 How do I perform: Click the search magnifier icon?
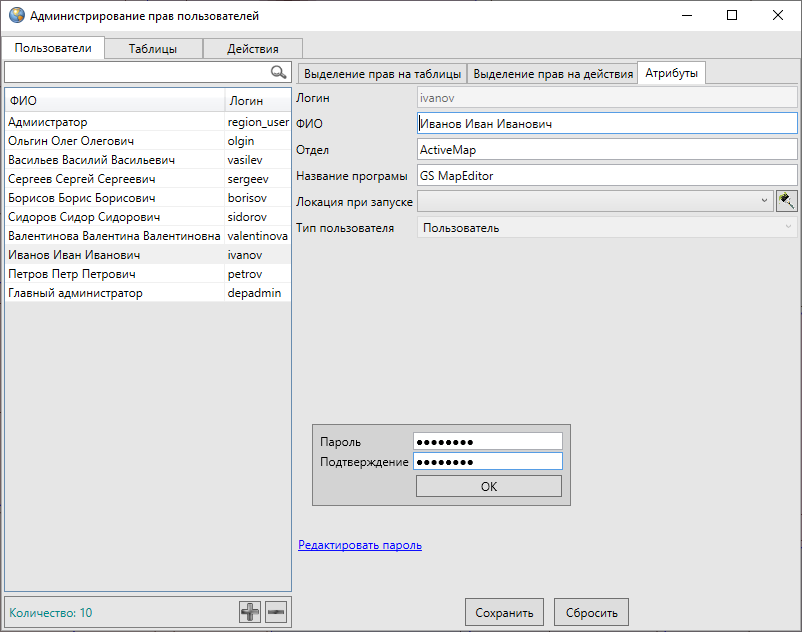coord(279,73)
